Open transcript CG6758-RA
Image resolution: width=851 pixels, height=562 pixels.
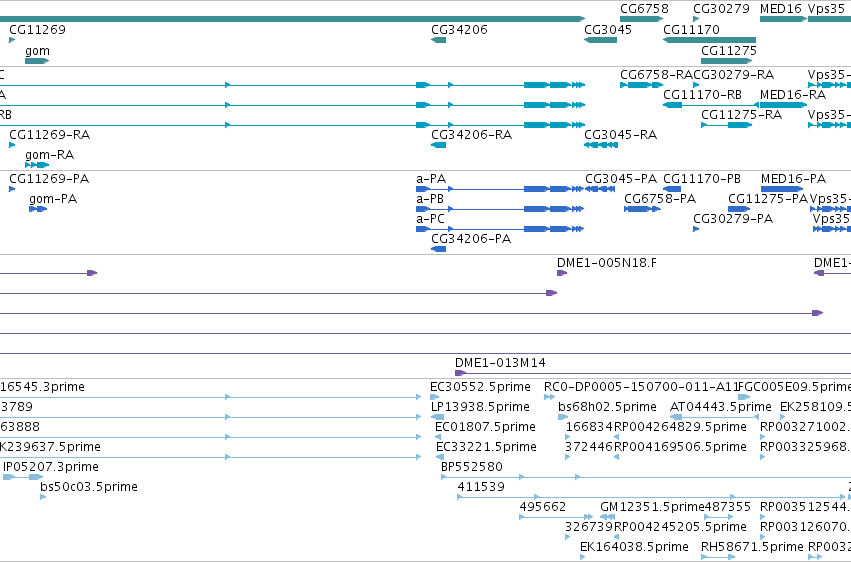click(x=642, y=85)
